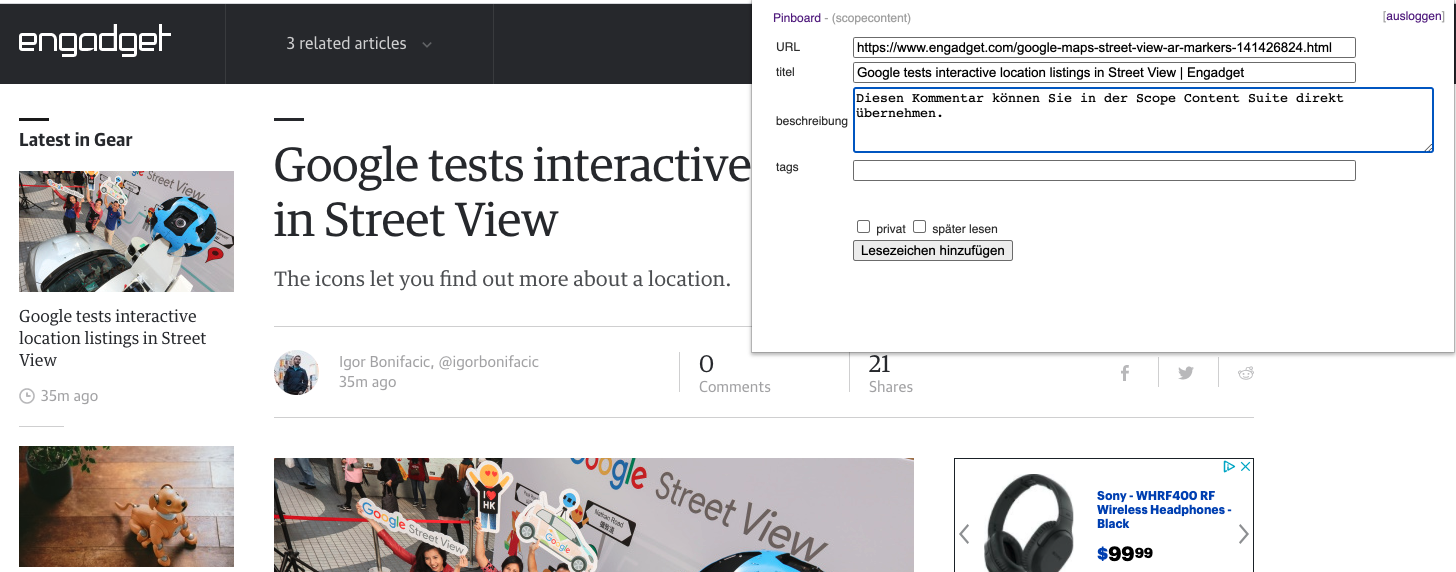
Task: Click Lesezeichen hinzufügen button
Action: (x=933, y=250)
